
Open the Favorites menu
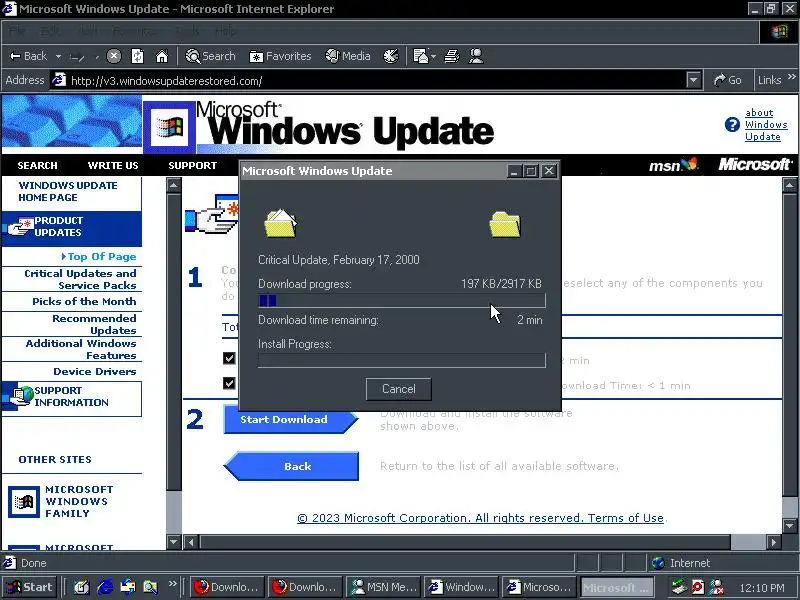(135, 31)
